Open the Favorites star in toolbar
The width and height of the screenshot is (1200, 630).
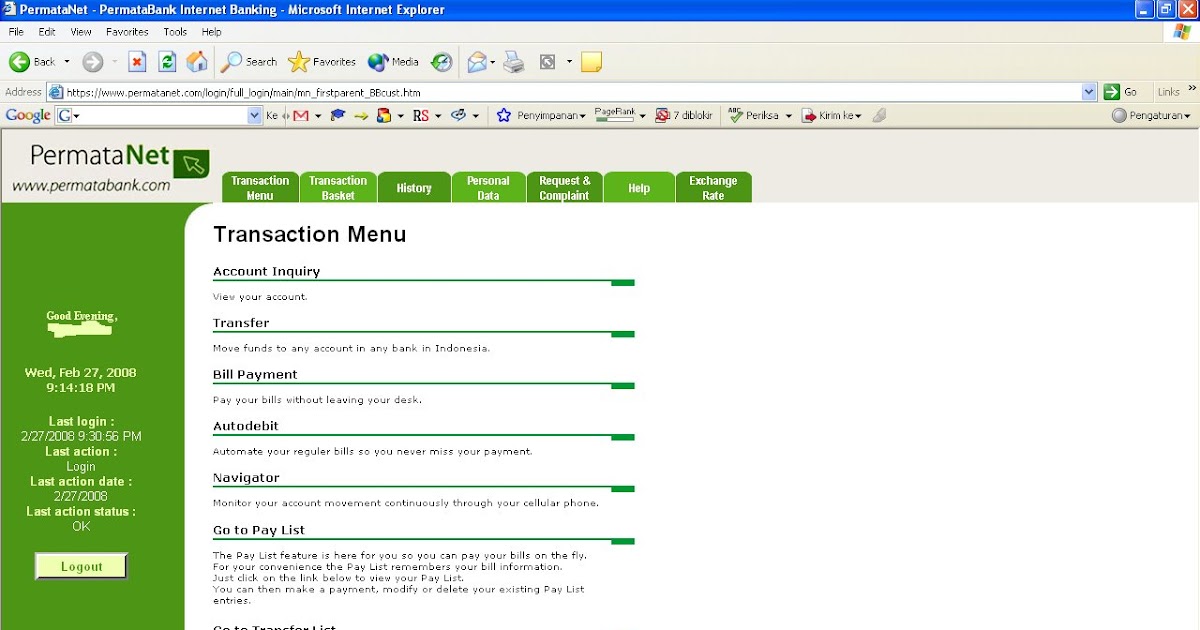click(322, 62)
